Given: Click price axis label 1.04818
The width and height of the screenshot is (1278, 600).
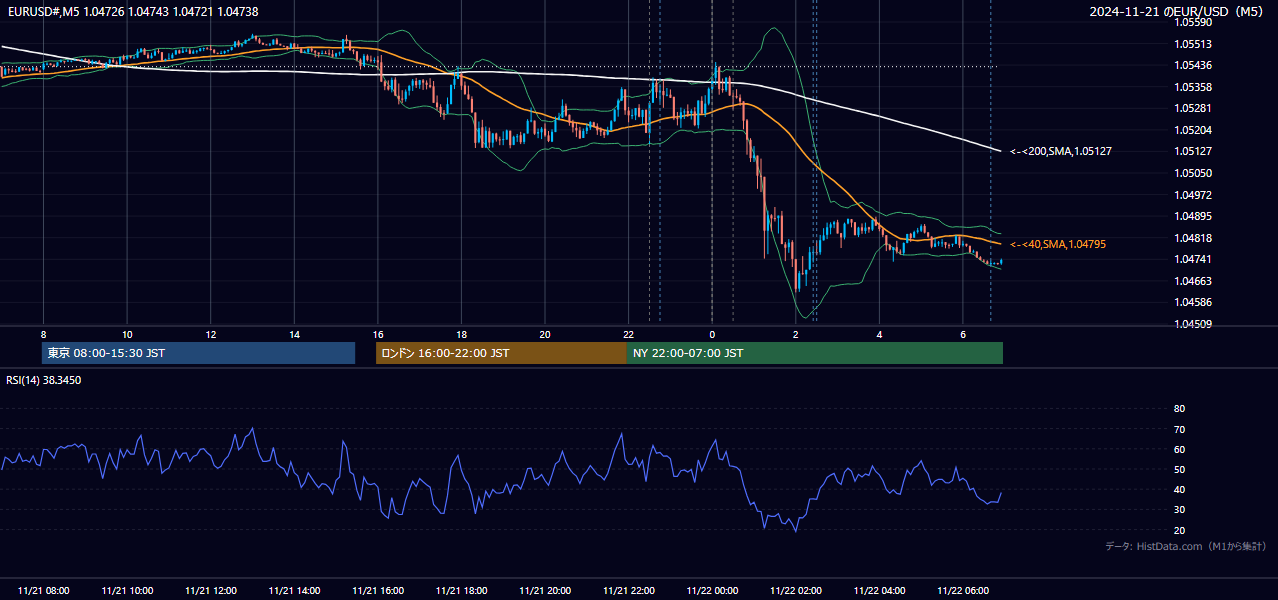Looking at the screenshot, I should tap(1193, 238).
